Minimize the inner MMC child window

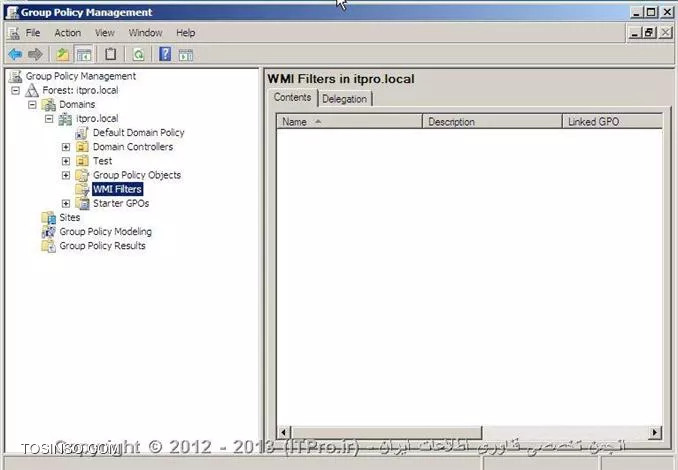point(634,33)
